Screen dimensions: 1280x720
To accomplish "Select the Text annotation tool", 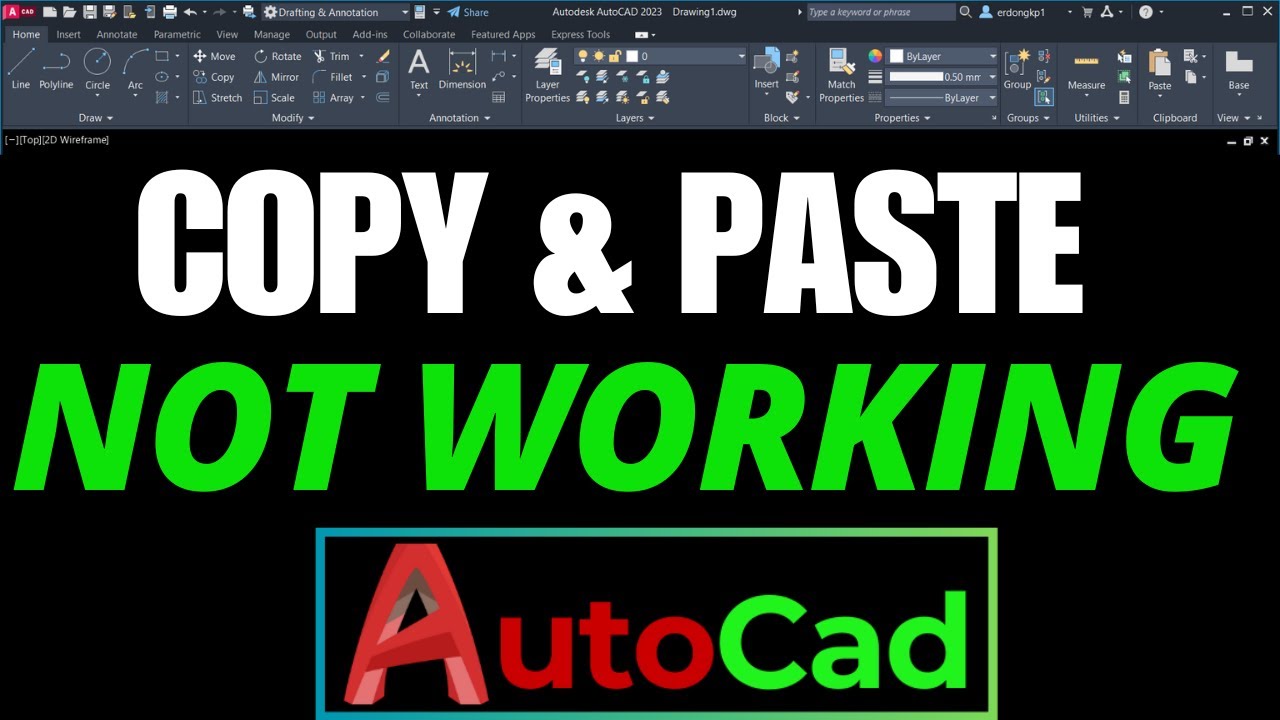I will (x=419, y=69).
